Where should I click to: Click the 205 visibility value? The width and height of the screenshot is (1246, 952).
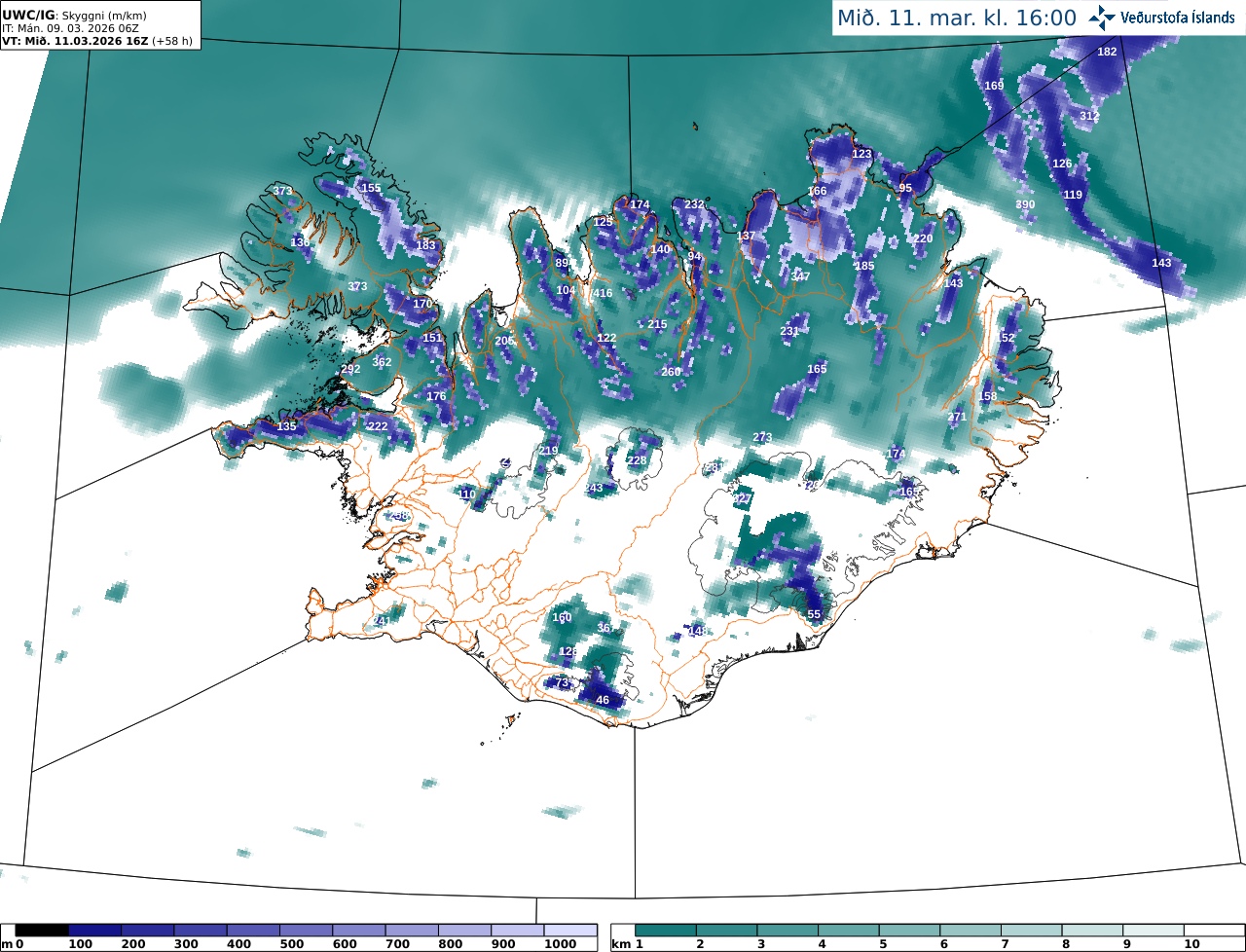click(504, 341)
